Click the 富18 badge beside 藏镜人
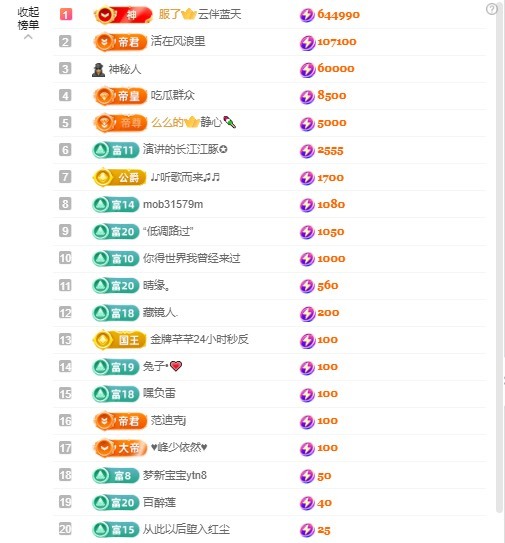This screenshot has height=543, width=505. coord(116,313)
